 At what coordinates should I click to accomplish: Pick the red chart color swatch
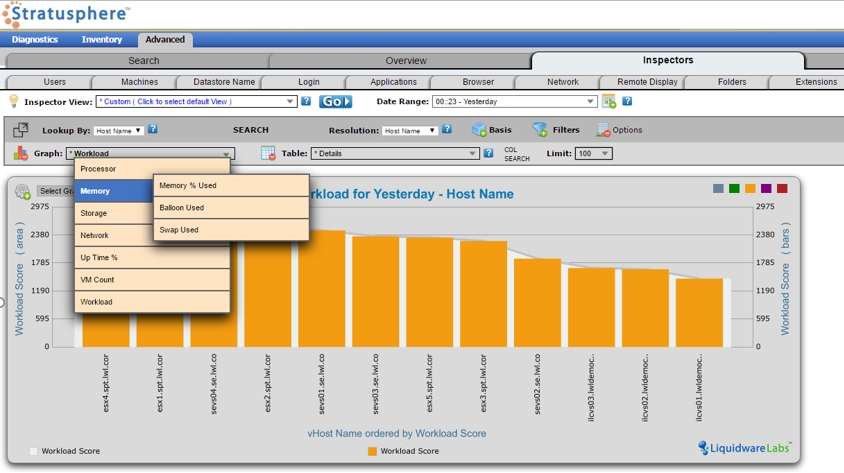pos(782,188)
